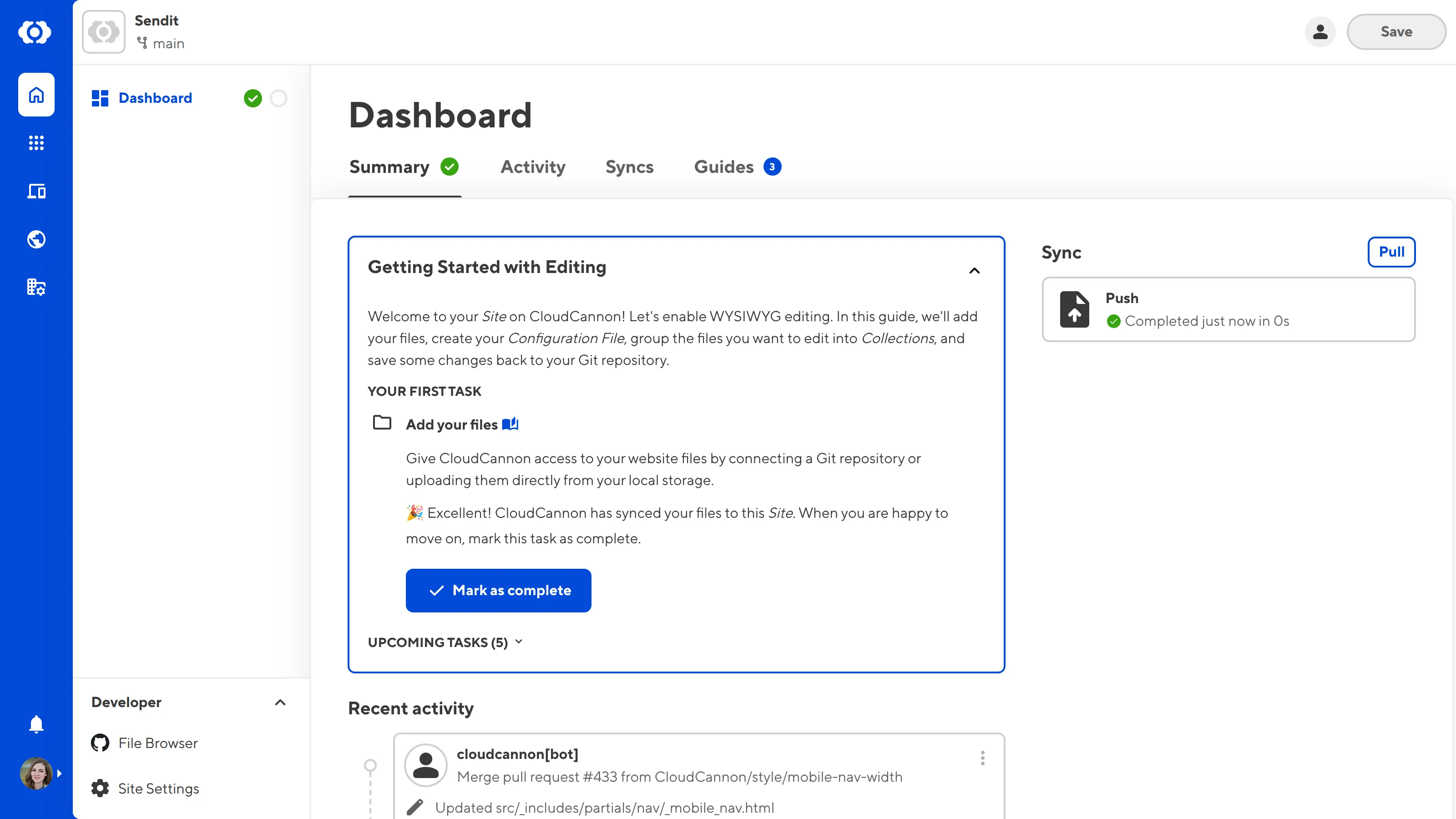Open the device preview icon in the sidebar
The width and height of the screenshot is (1456, 819).
(35, 191)
